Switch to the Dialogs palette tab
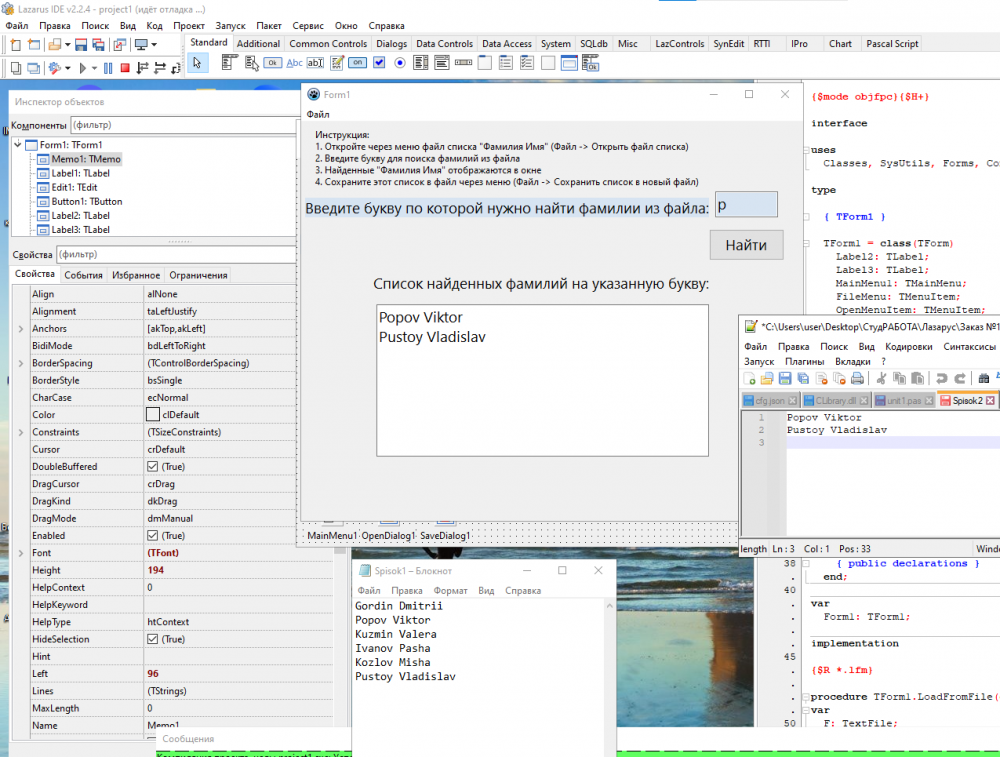Screen dimensions: 1000x757 (392, 44)
